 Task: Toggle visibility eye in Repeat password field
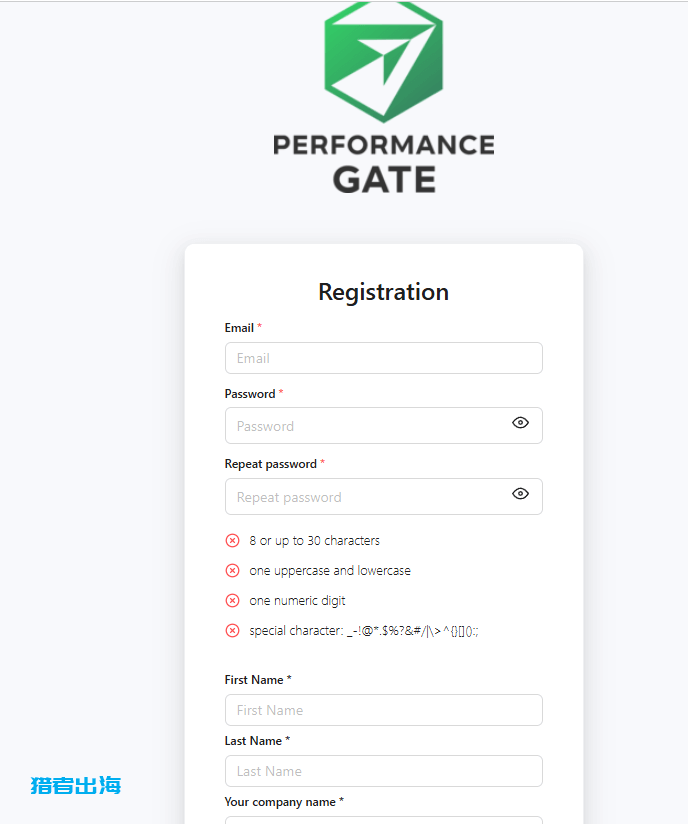point(520,493)
